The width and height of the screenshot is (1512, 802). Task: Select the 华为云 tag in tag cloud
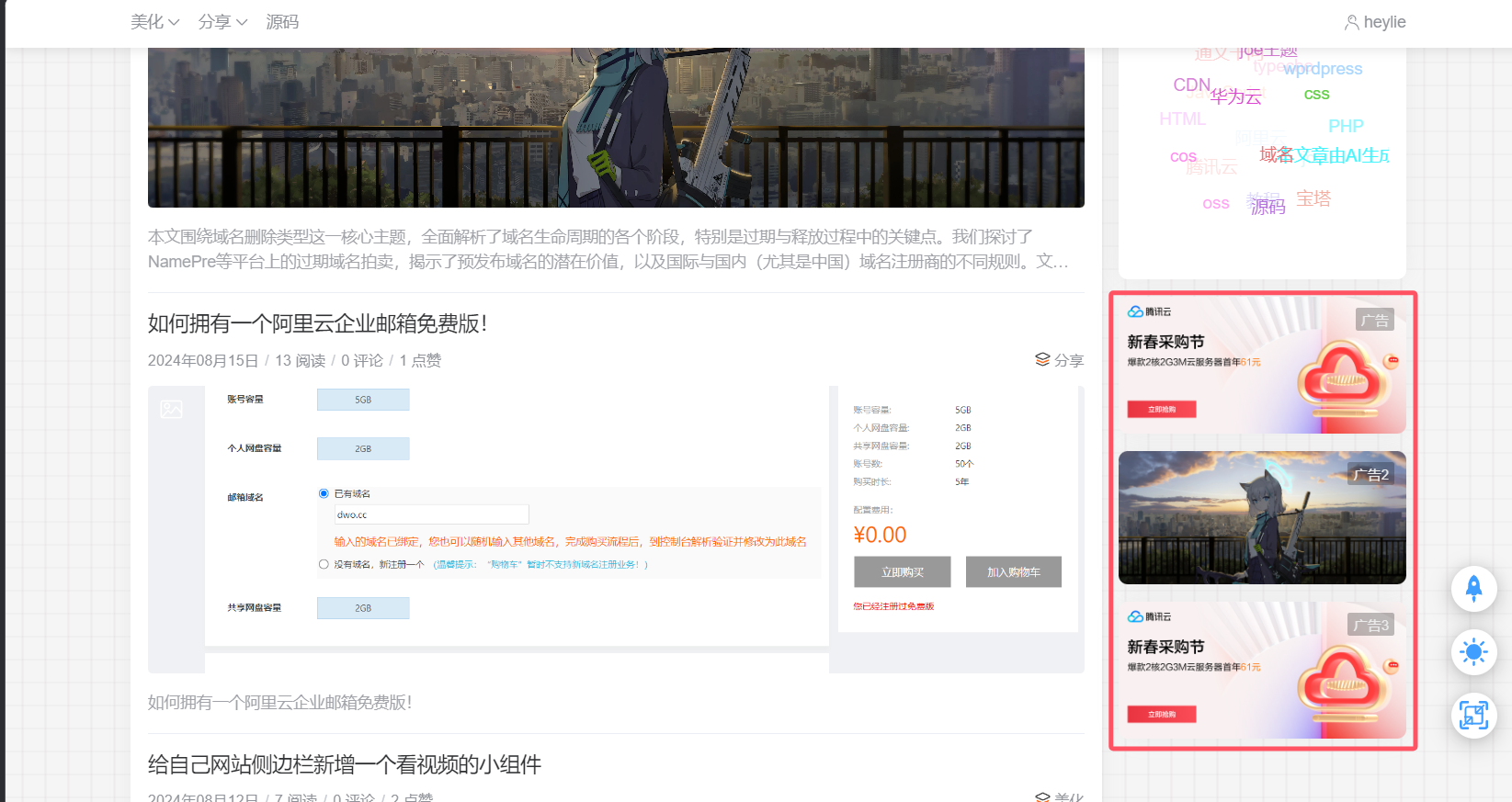click(1236, 96)
